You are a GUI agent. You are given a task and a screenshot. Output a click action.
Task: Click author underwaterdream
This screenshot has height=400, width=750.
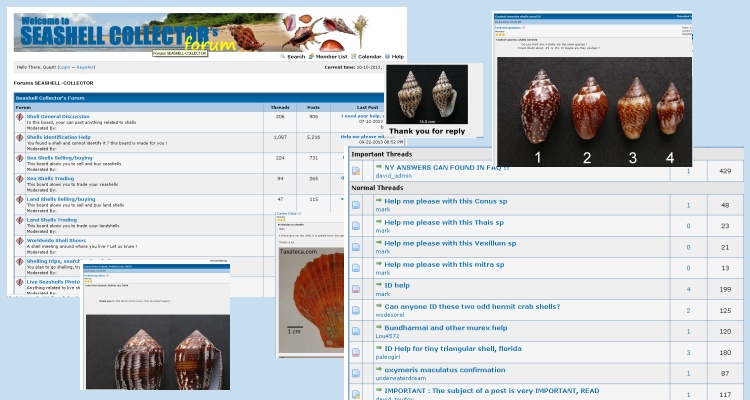coord(397,378)
